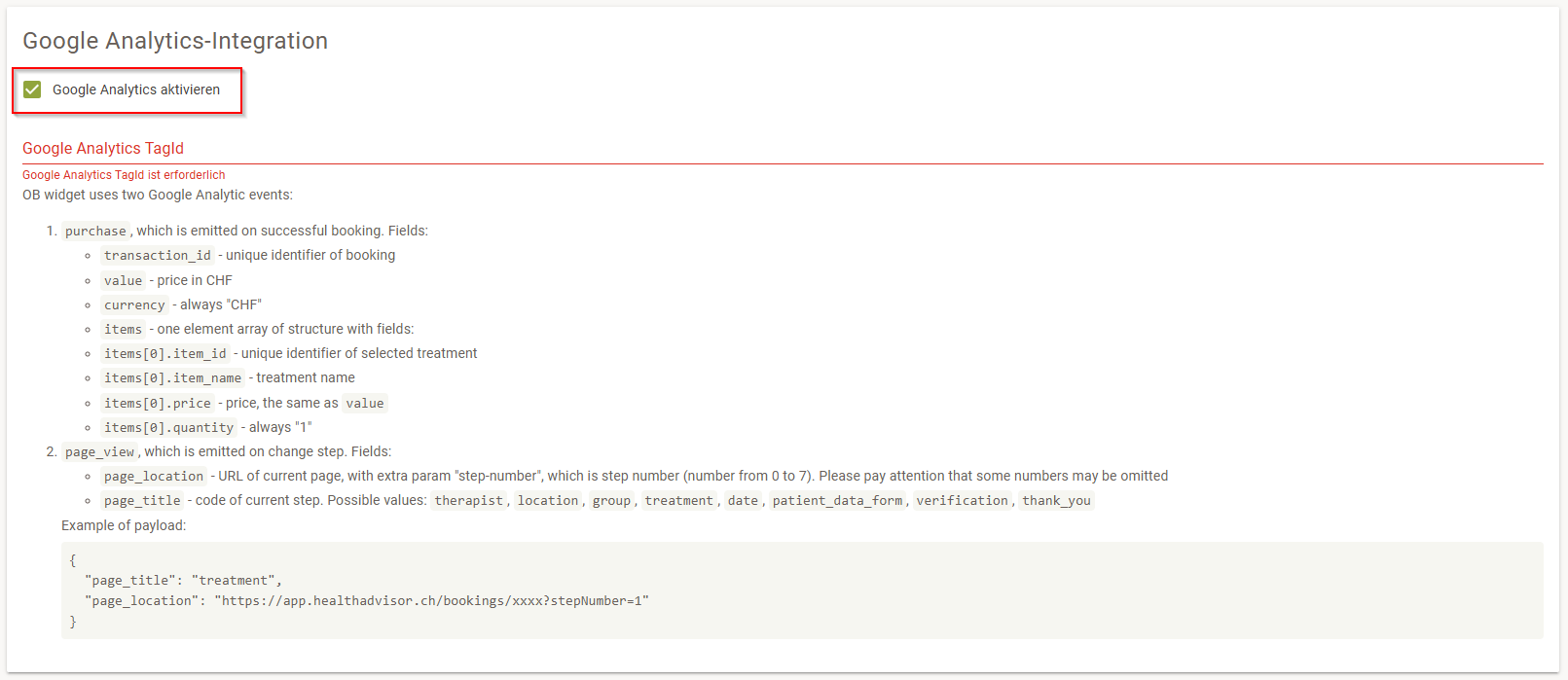Toggle the Google Analytics aktivieren checkbox
1568x680 pixels.
click(32, 89)
